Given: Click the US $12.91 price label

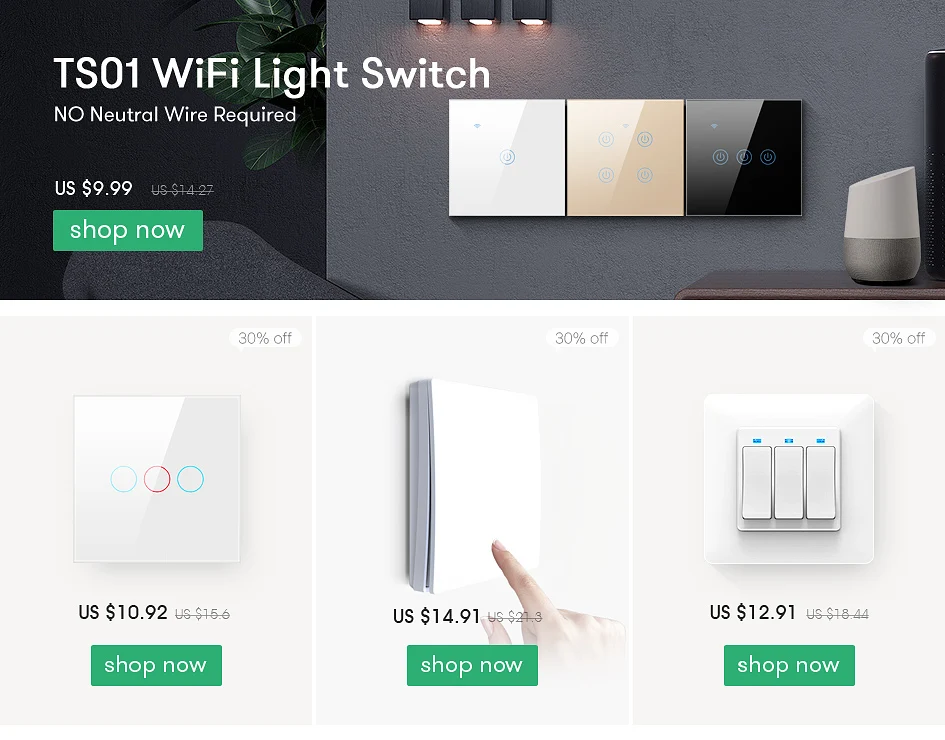Looking at the screenshot, I should tap(753, 612).
